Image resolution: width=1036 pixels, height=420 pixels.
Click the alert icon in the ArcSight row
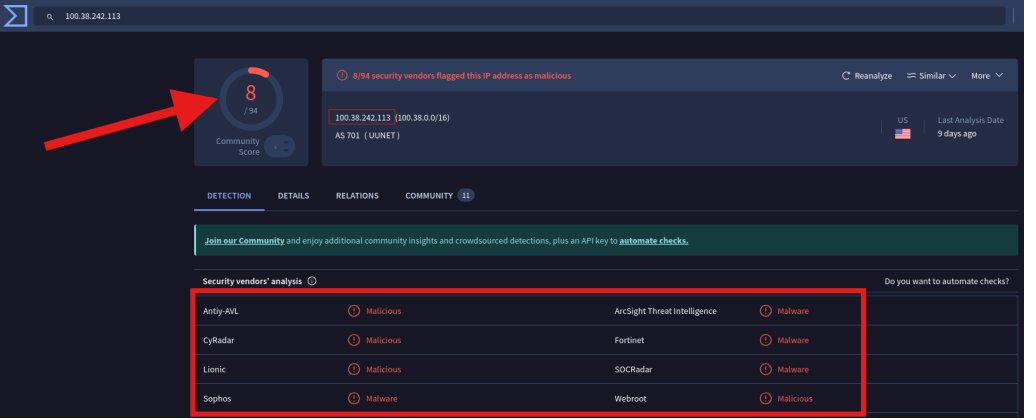765,311
